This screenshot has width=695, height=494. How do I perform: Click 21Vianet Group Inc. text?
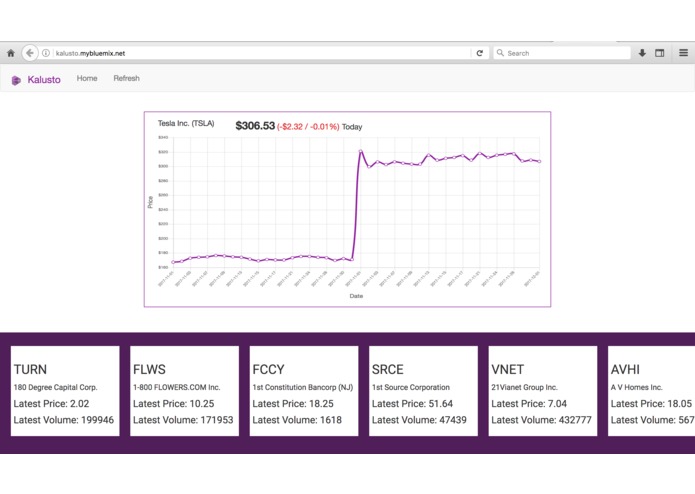pyautogui.click(x=524, y=387)
